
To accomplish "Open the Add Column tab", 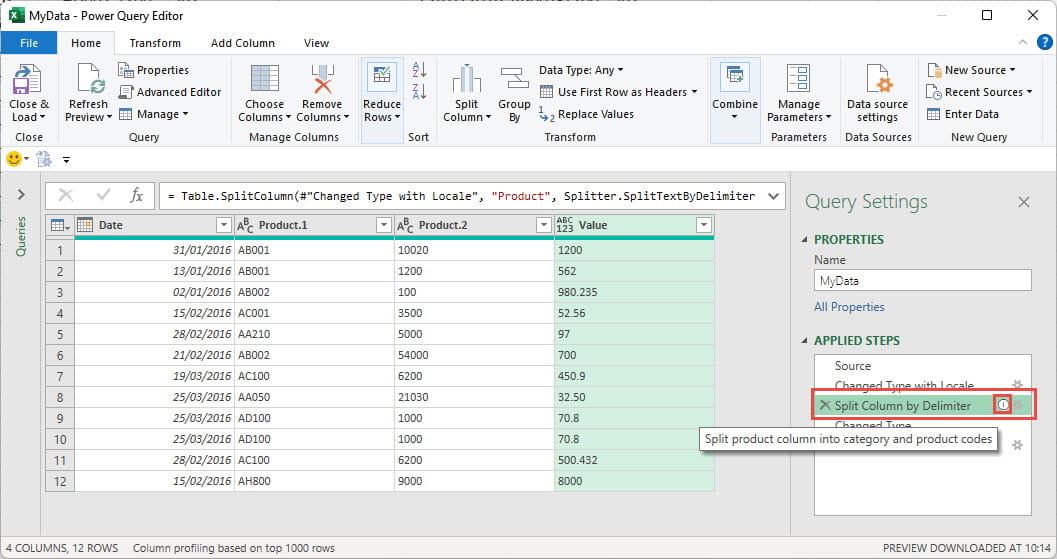I will tap(242, 43).
